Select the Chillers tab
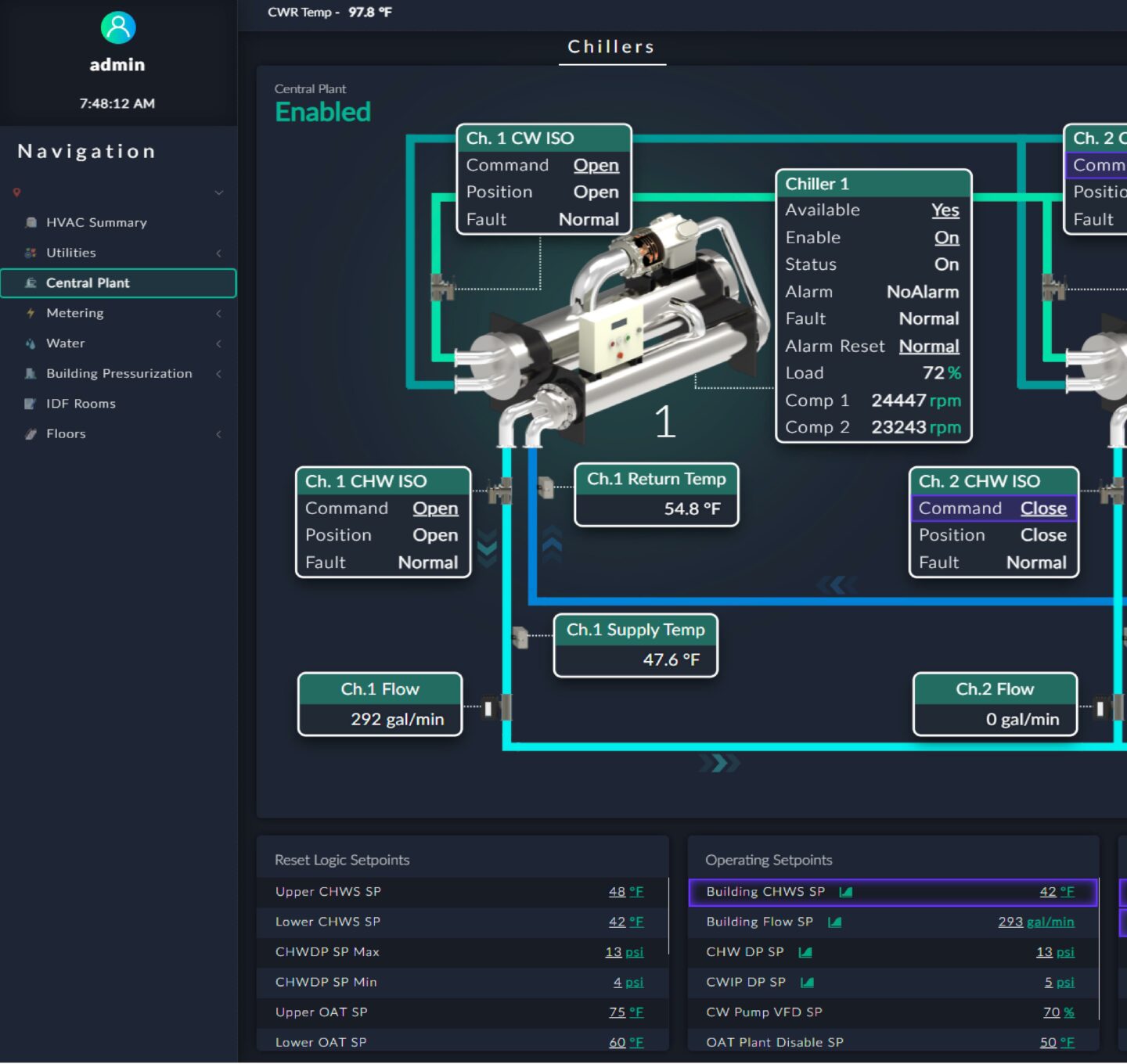The width and height of the screenshot is (1127, 1064). tap(612, 47)
